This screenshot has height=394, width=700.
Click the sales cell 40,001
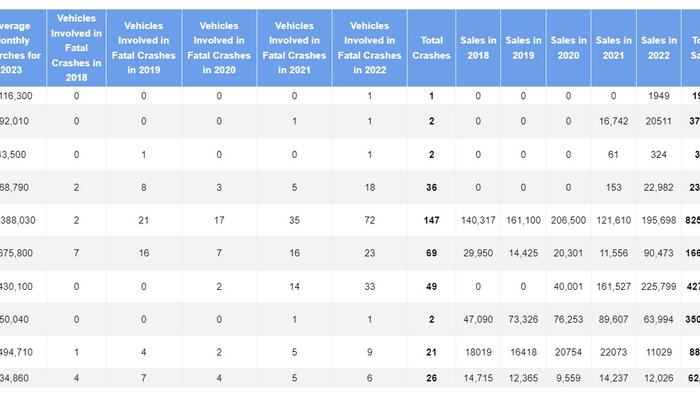tap(568, 286)
